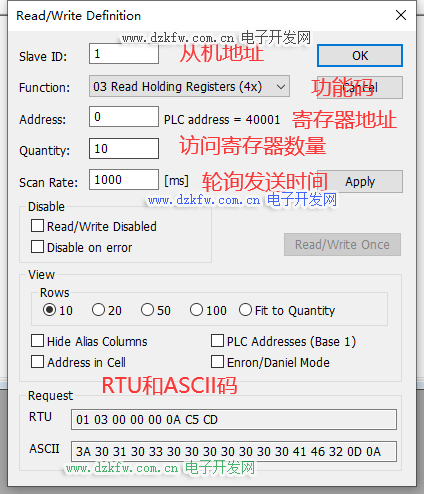Select the 10 rows radio button
Screen dimensions: 424x494
(49, 310)
